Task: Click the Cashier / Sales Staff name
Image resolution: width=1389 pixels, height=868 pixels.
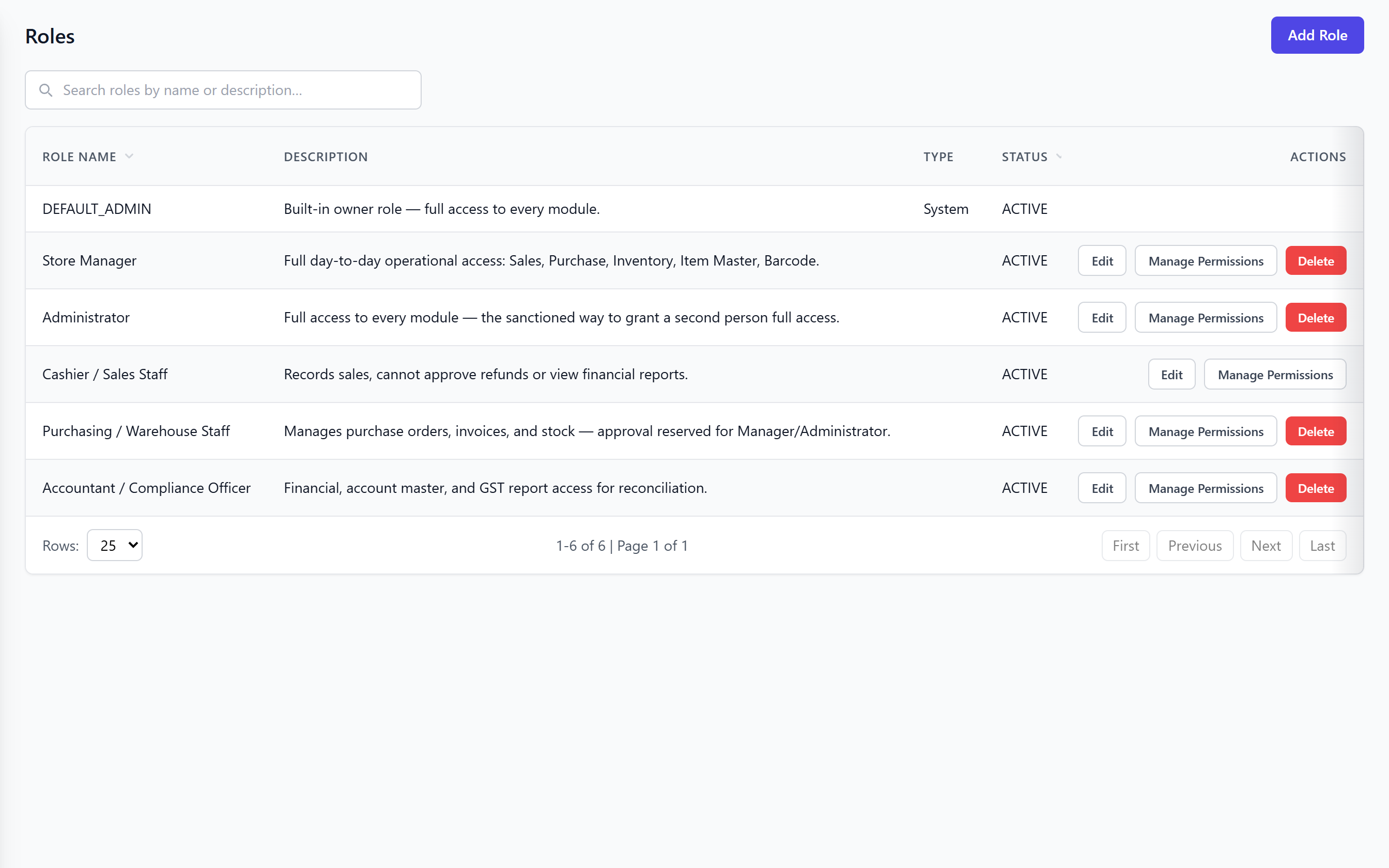Action: click(105, 374)
